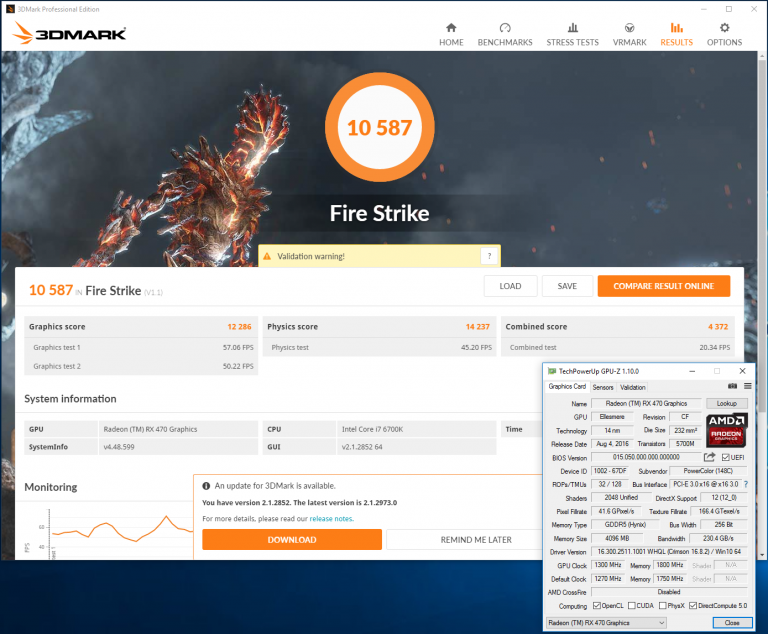Click Radeon RX 470 Graphics GPU value
Viewport: 768px width, 634px height.
coord(150,429)
